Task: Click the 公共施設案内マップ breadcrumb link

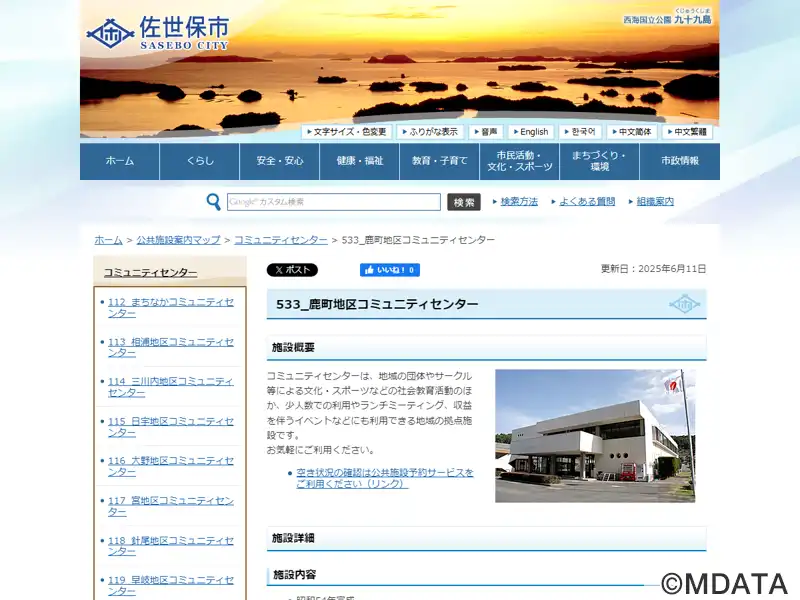Action: click(179, 240)
